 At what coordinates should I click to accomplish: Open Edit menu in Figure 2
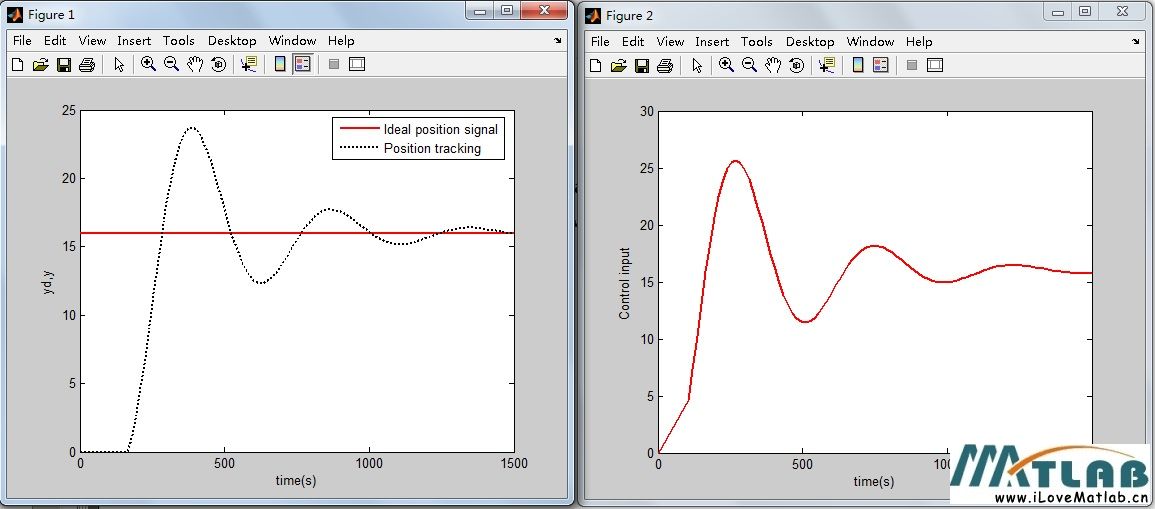[x=633, y=41]
